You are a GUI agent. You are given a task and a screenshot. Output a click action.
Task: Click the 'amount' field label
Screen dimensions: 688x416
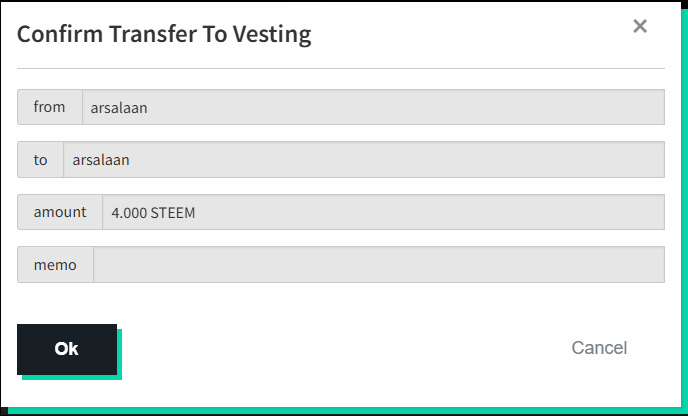[60, 212]
